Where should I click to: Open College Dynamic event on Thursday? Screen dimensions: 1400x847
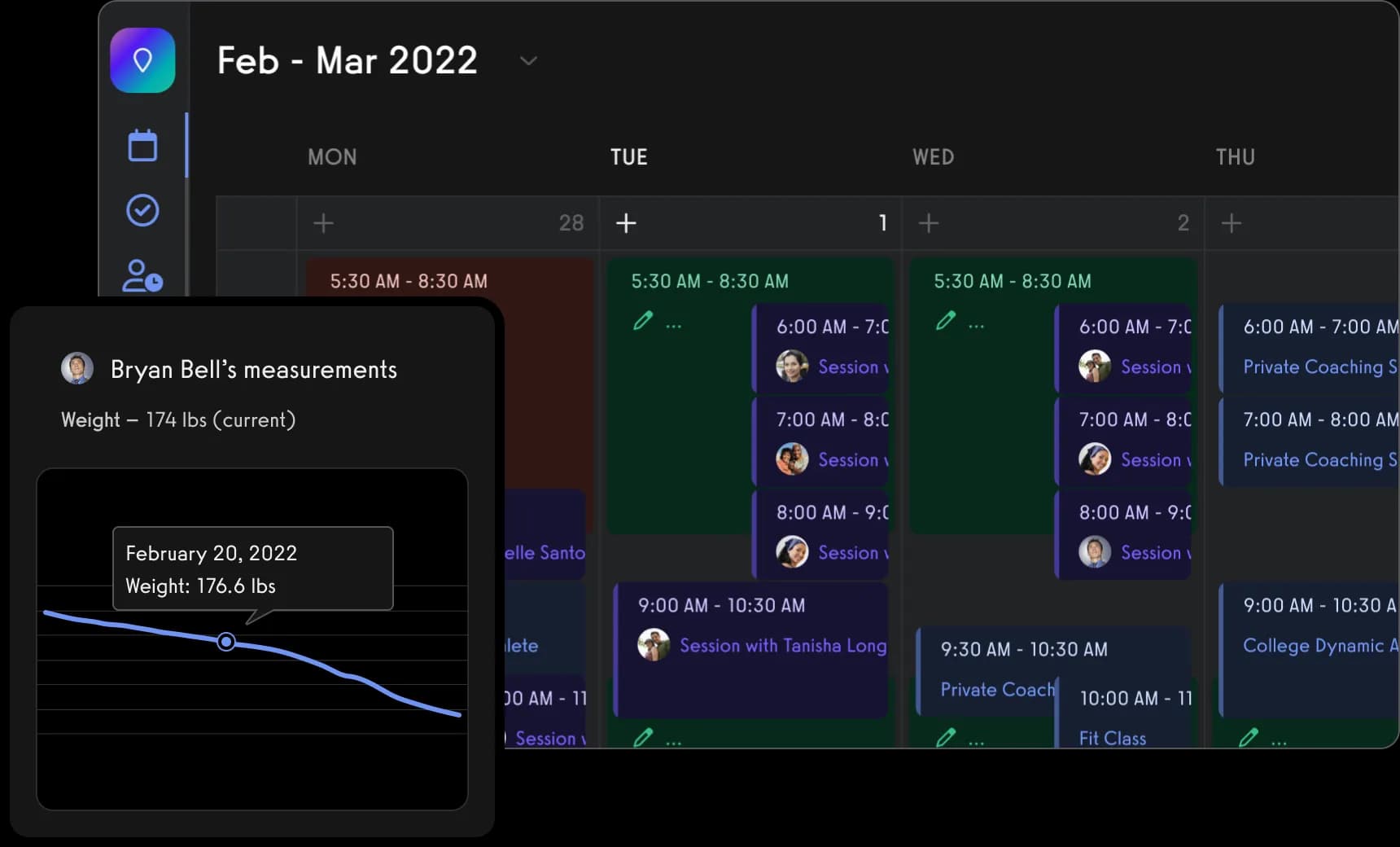coord(1309,650)
